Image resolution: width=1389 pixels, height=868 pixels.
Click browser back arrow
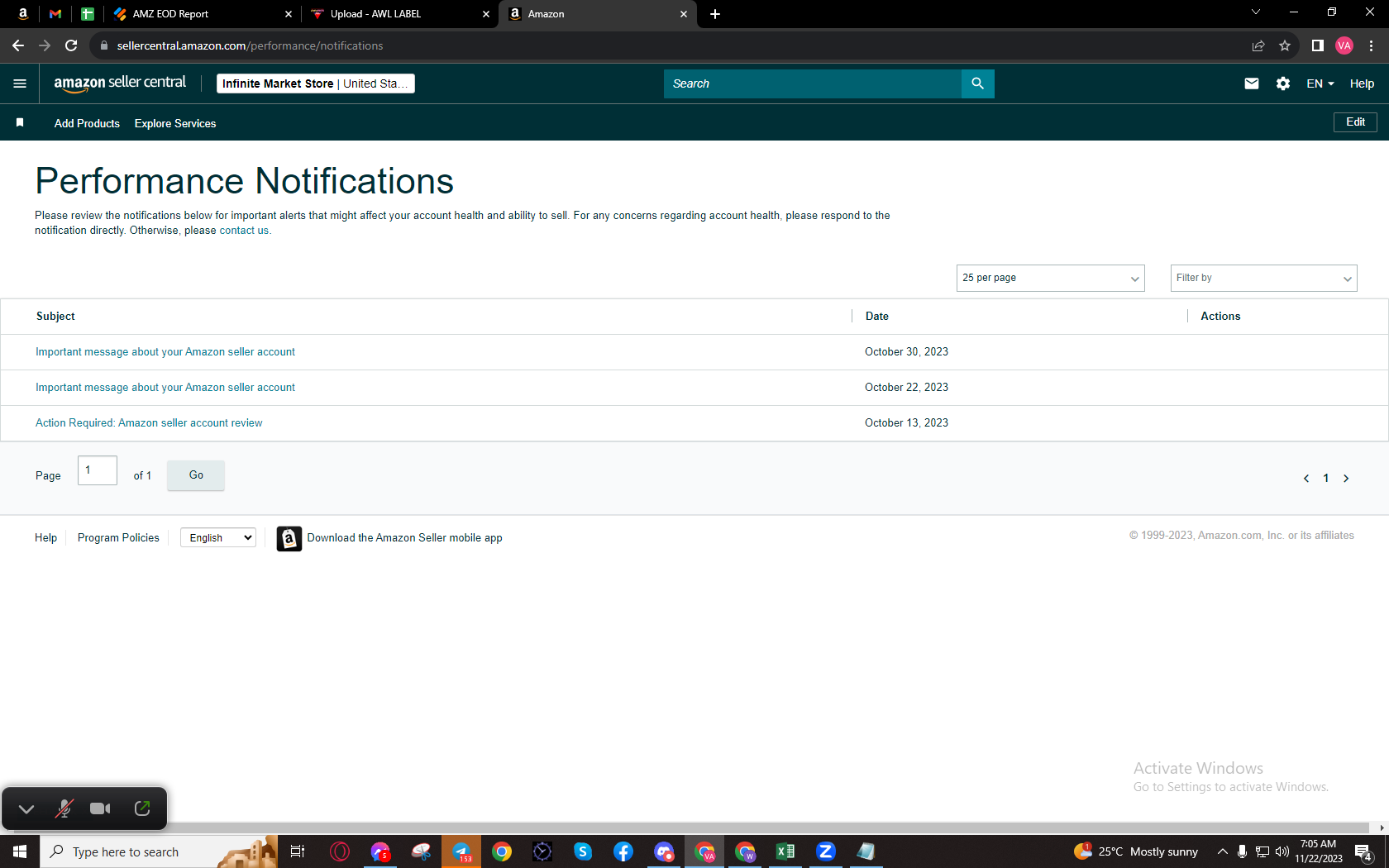pyautogui.click(x=18, y=45)
